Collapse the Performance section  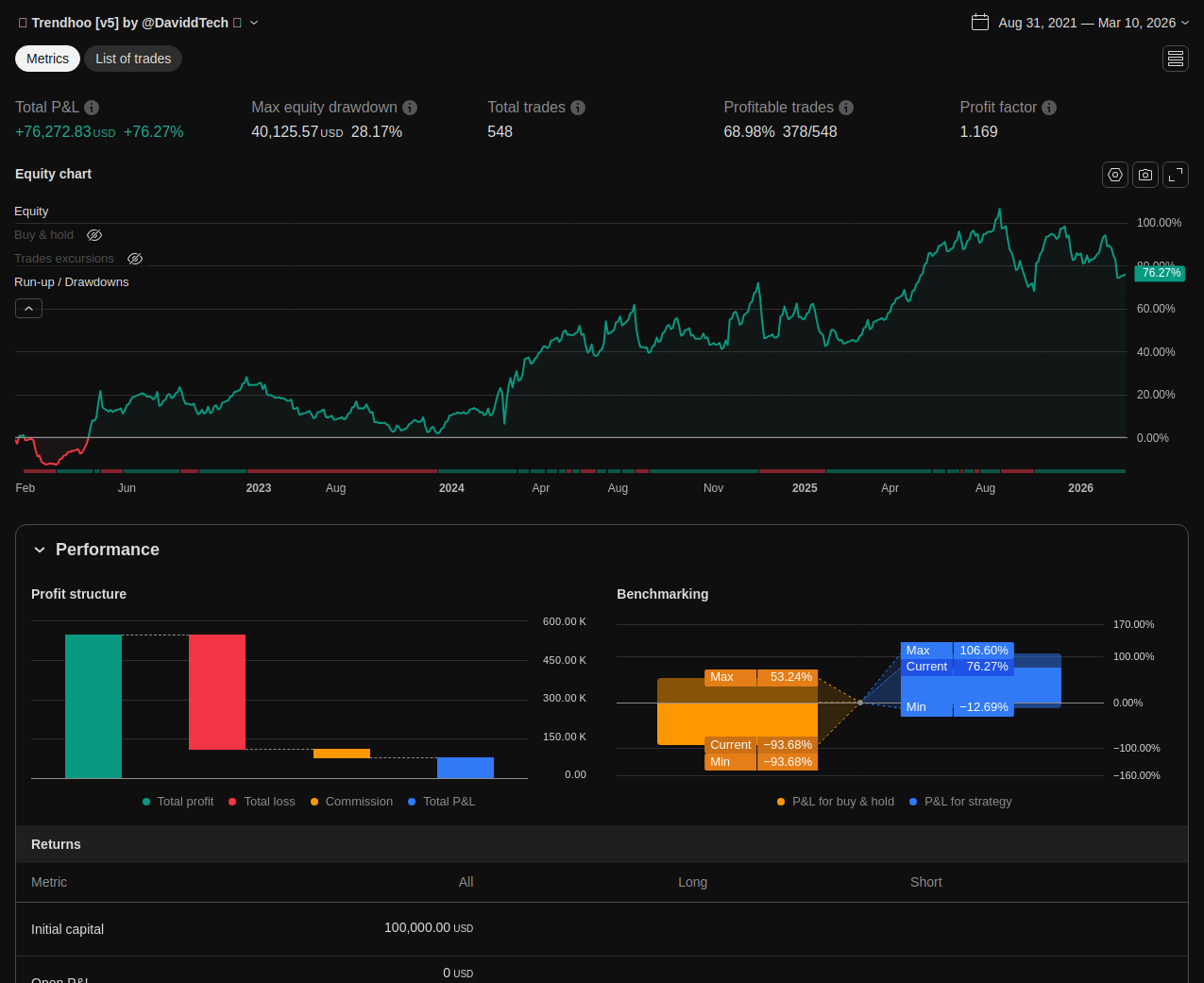coord(40,550)
